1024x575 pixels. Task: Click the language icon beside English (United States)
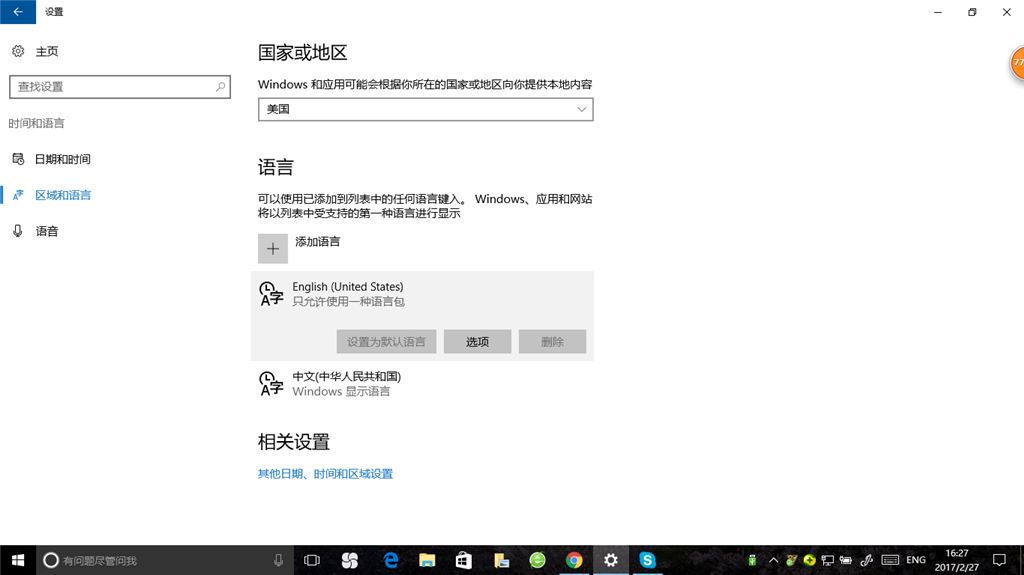click(x=271, y=294)
